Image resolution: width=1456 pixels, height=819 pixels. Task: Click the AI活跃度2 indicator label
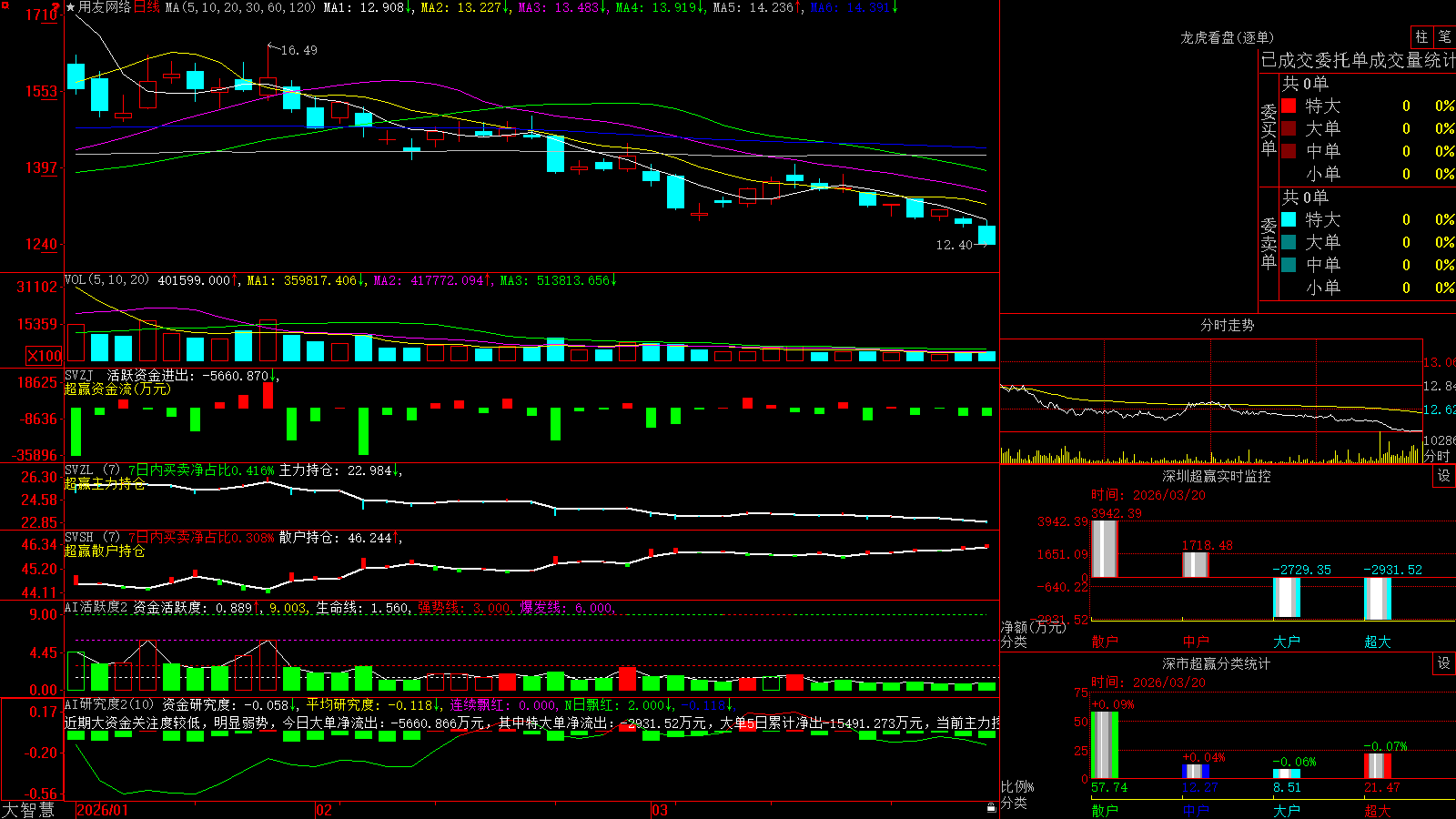coord(96,607)
